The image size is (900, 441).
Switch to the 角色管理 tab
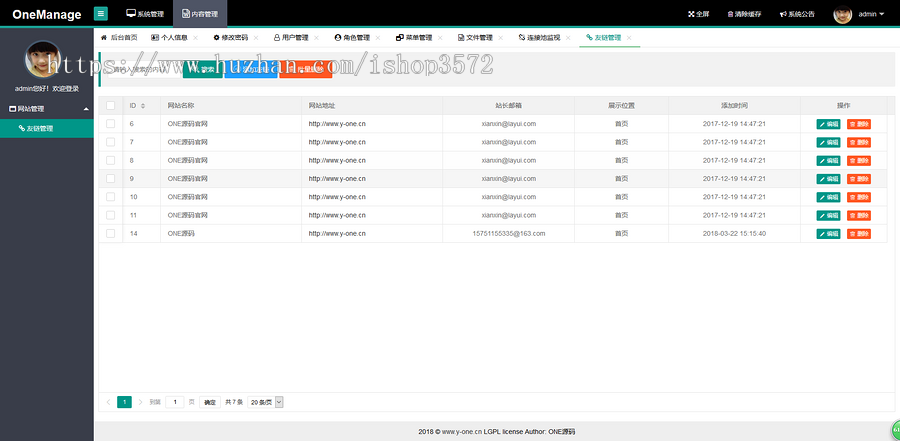tap(352, 37)
